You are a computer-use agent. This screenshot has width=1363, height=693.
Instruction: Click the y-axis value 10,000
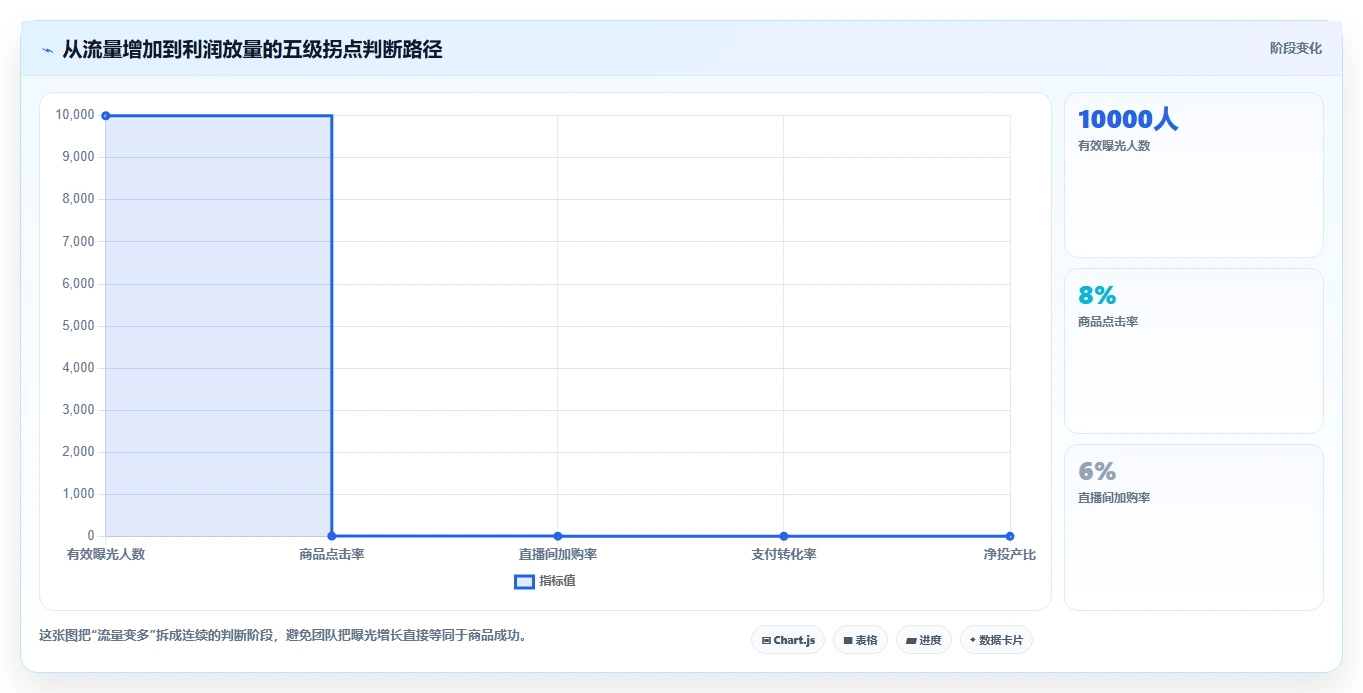pyautogui.click(x=75, y=115)
